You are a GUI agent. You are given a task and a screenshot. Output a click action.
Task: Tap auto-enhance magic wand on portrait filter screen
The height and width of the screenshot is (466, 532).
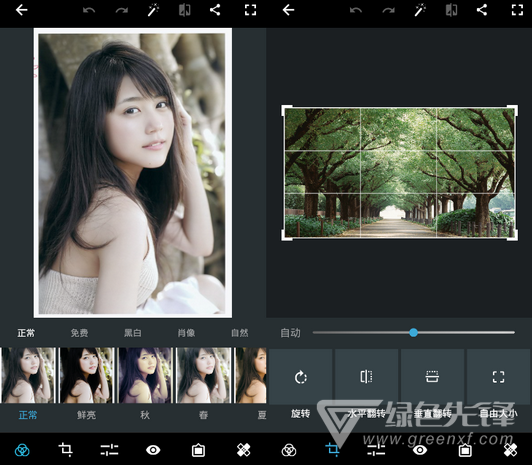[x=153, y=10]
